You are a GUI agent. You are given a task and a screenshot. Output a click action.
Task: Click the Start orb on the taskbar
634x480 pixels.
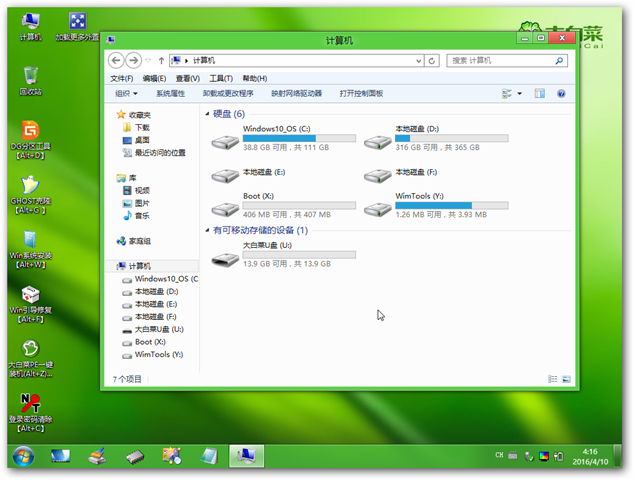pyautogui.click(x=23, y=457)
